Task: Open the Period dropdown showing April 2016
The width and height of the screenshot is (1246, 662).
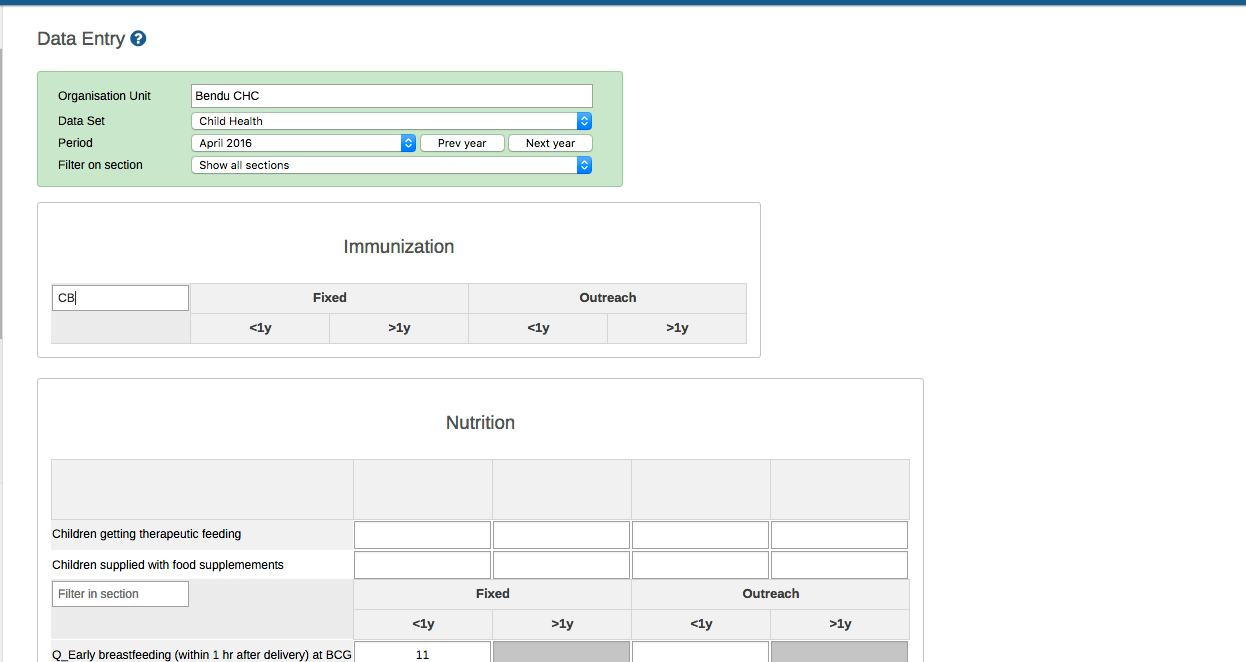Action: [x=303, y=143]
